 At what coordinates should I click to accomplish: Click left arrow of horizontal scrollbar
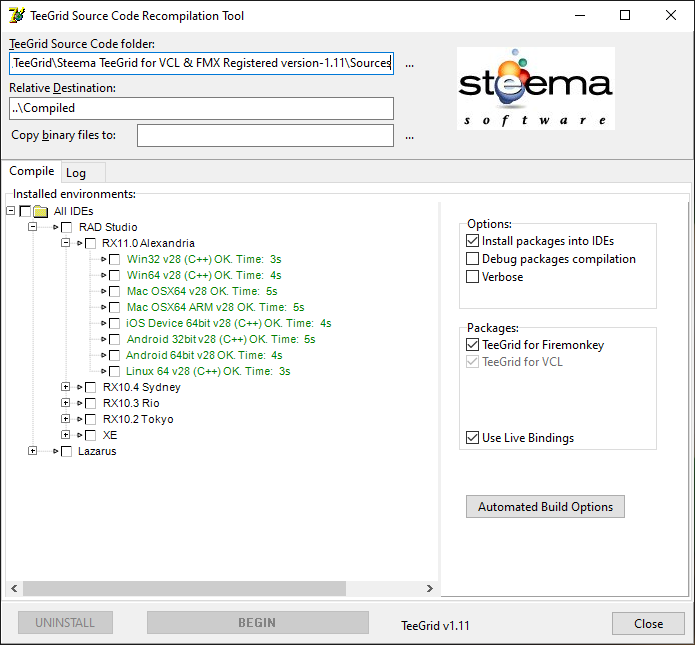[x=14, y=588]
